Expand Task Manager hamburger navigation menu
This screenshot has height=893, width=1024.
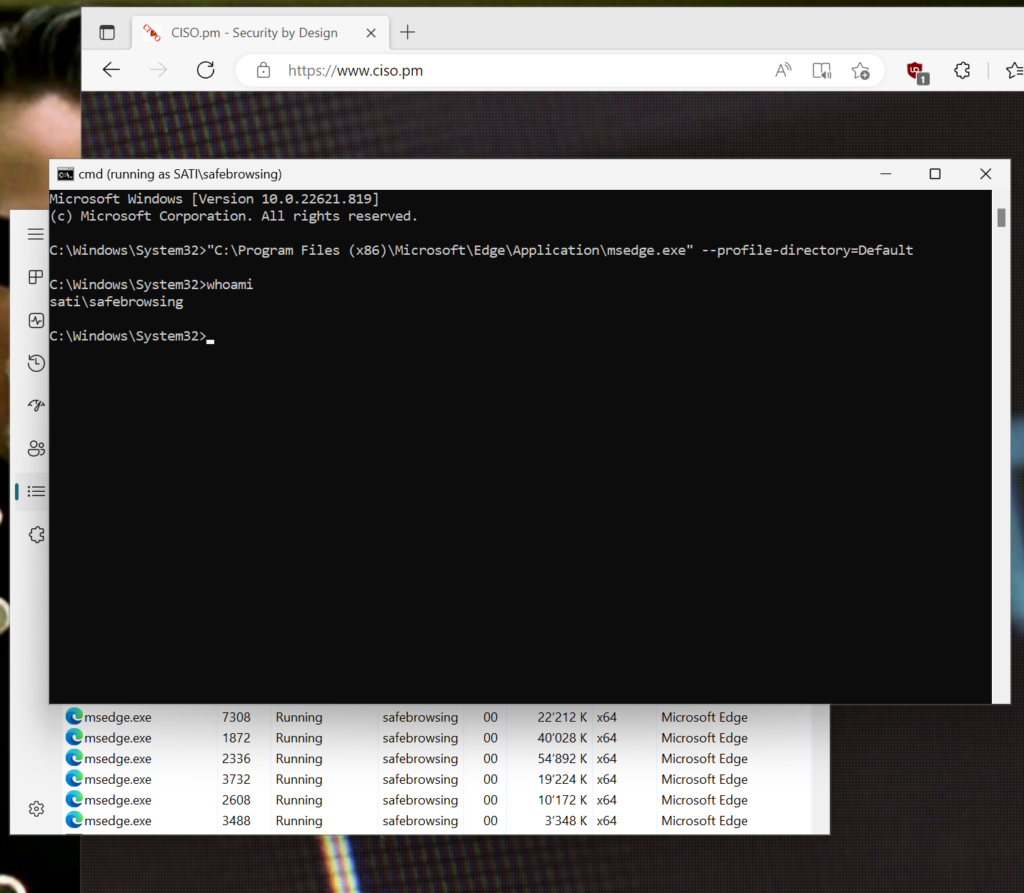[36, 234]
